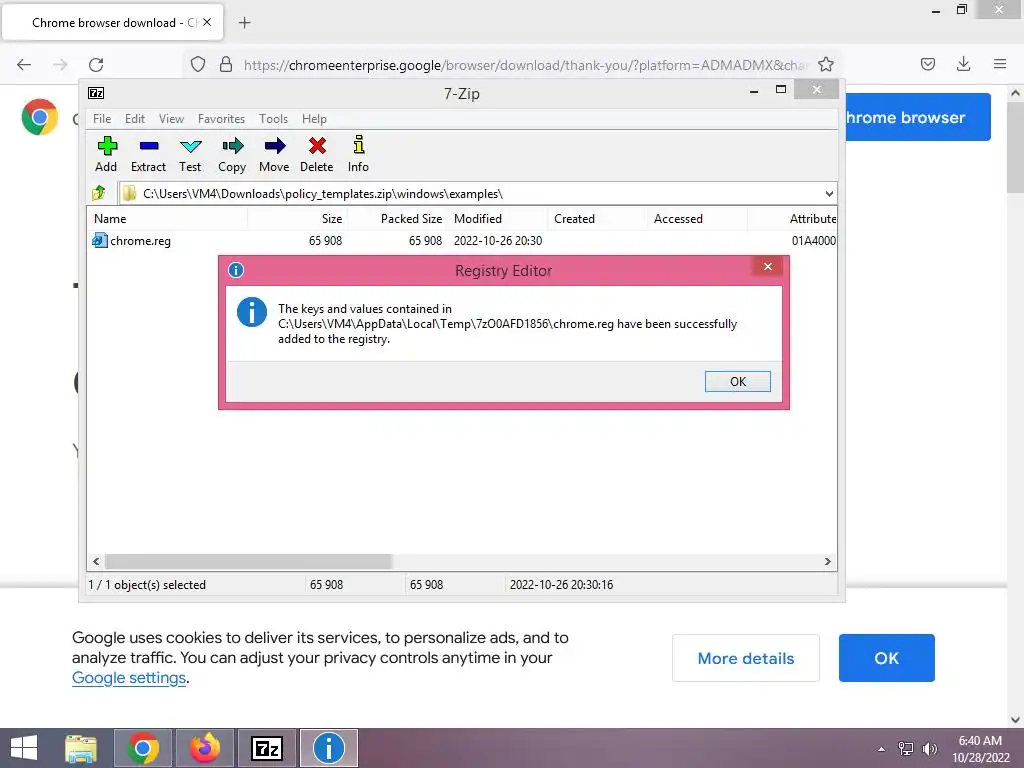Open the File menu in 7-Zip
This screenshot has height=768, width=1024.
tap(102, 119)
